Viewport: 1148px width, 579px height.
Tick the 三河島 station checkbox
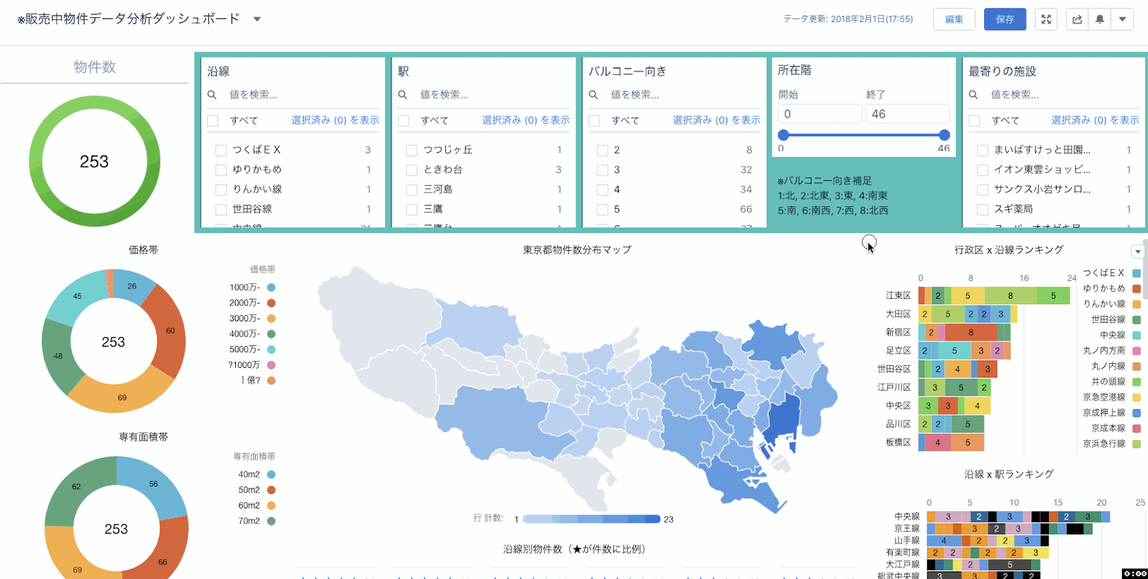(x=411, y=190)
